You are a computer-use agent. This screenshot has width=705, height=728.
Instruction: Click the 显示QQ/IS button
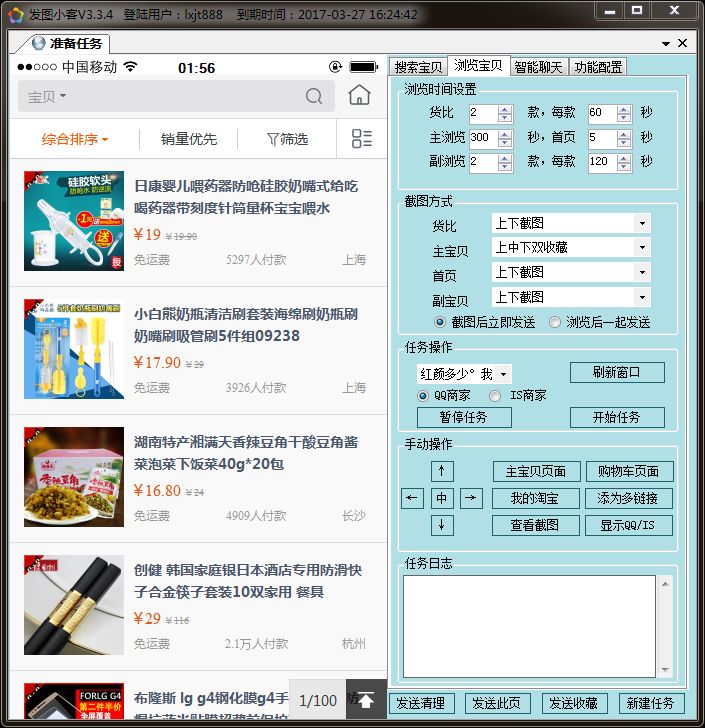pos(628,525)
